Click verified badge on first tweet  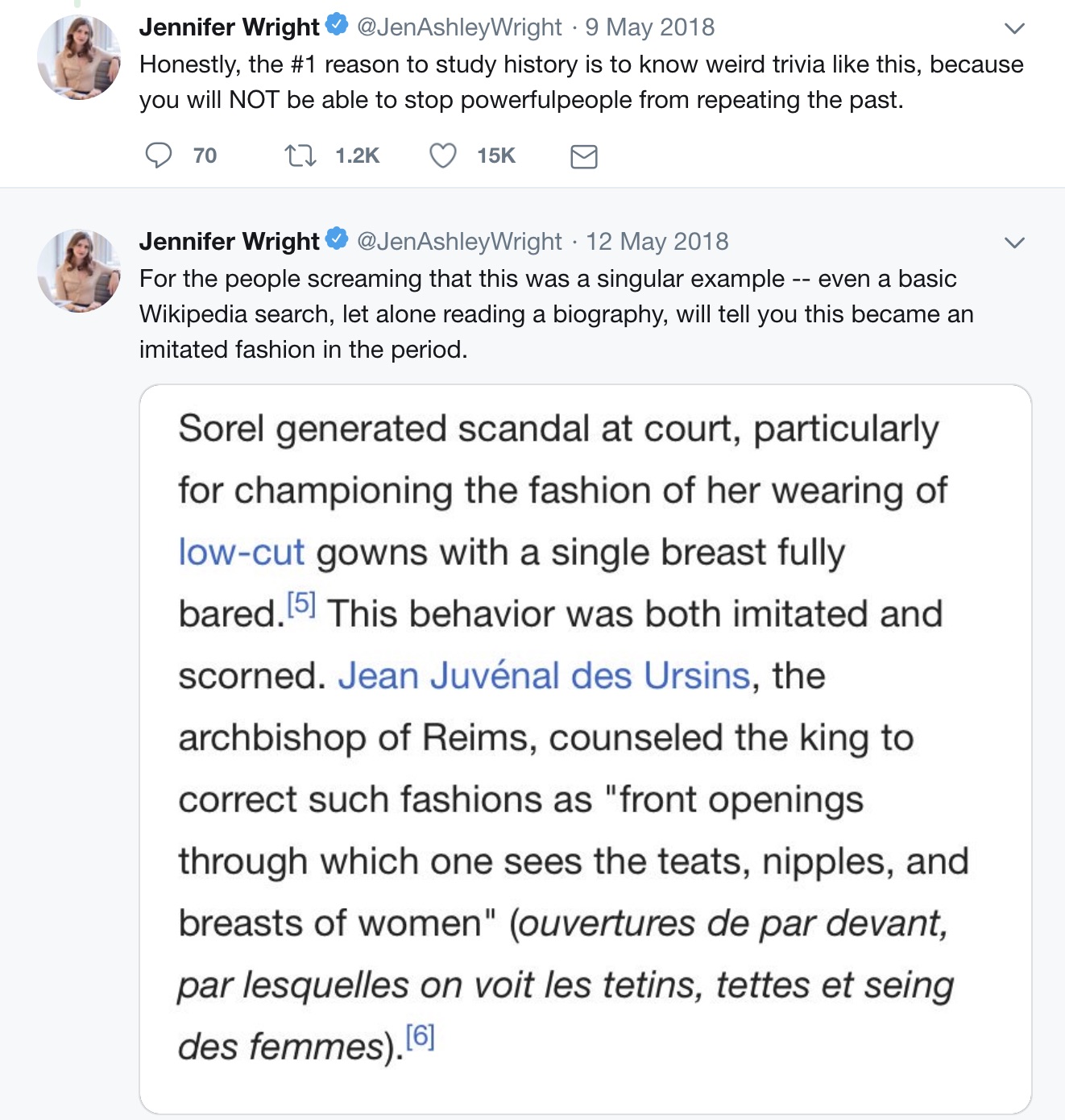click(x=337, y=25)
